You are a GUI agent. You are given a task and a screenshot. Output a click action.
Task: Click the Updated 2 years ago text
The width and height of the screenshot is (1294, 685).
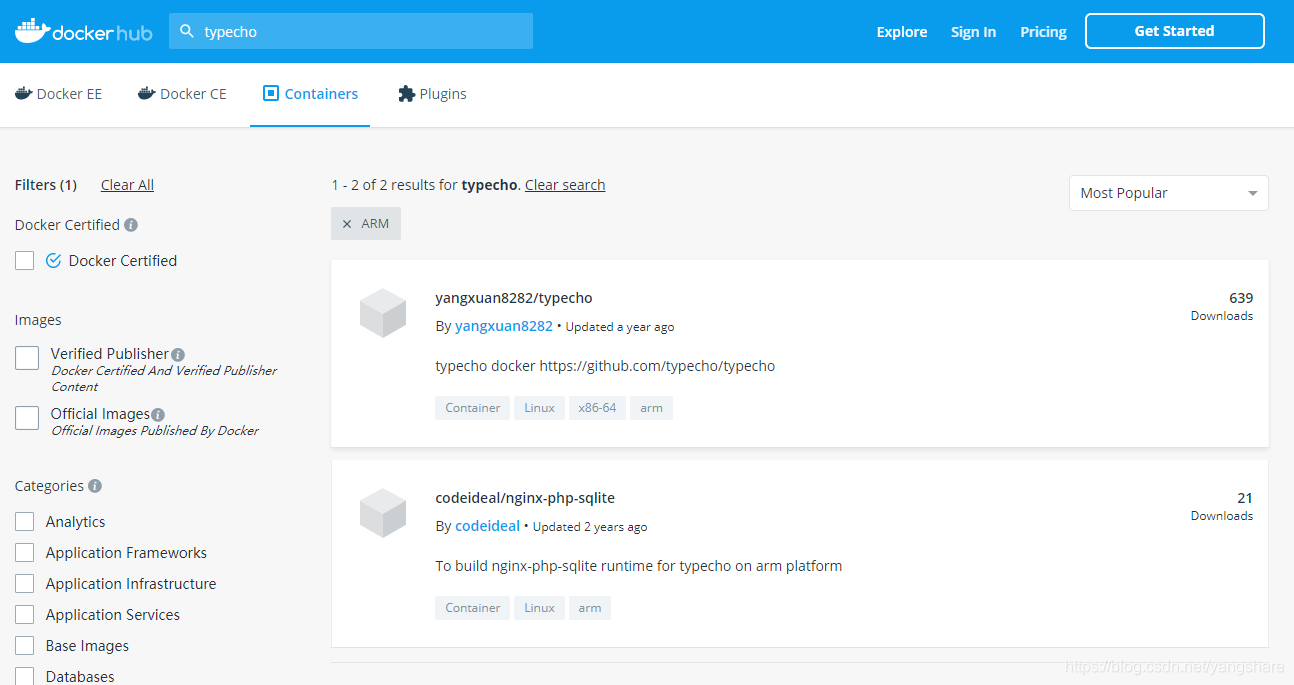(590, 527)
